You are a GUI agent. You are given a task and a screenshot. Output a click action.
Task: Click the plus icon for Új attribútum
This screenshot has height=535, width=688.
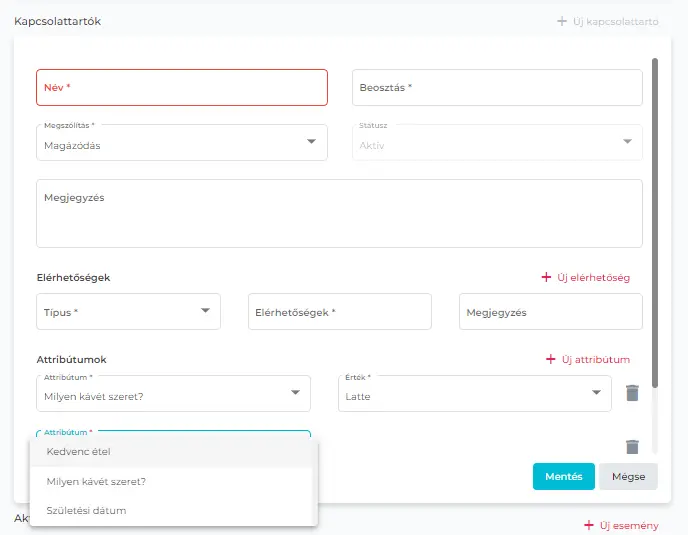[x=550, y=359]
